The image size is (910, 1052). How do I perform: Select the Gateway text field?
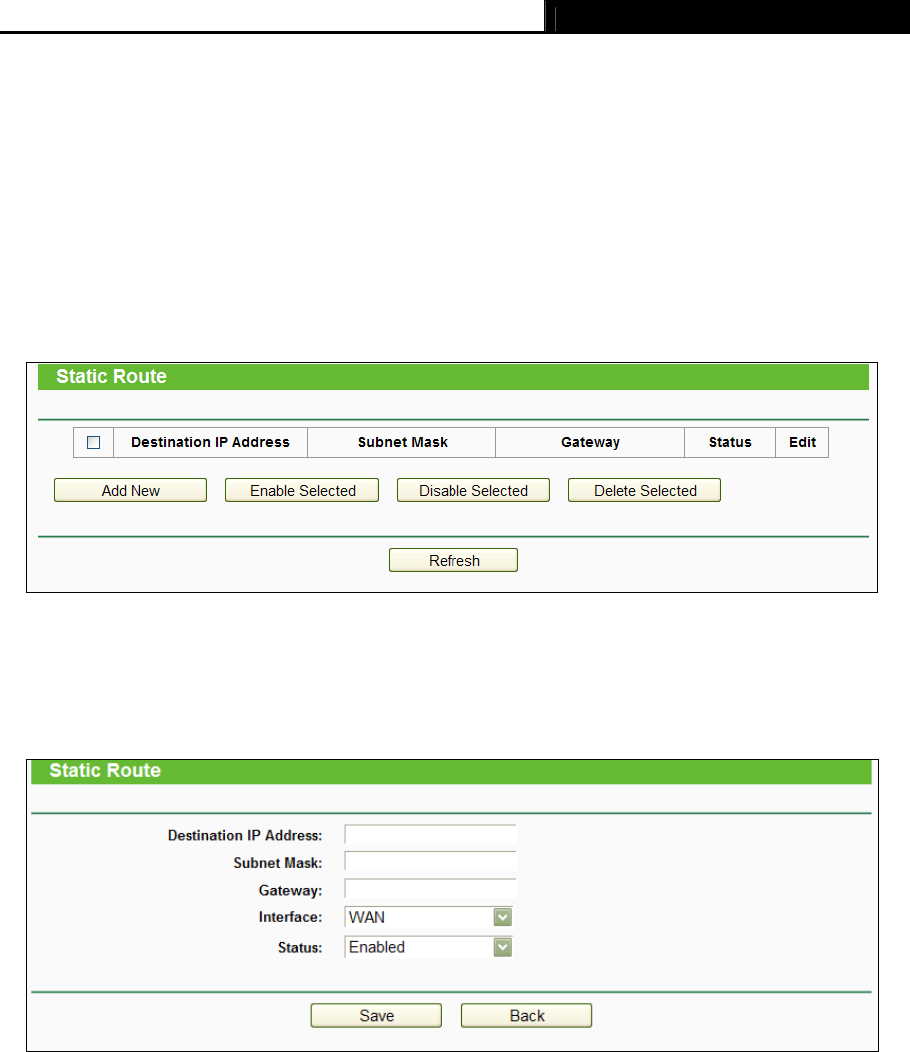pyautogui.click(x=430, y=889)
